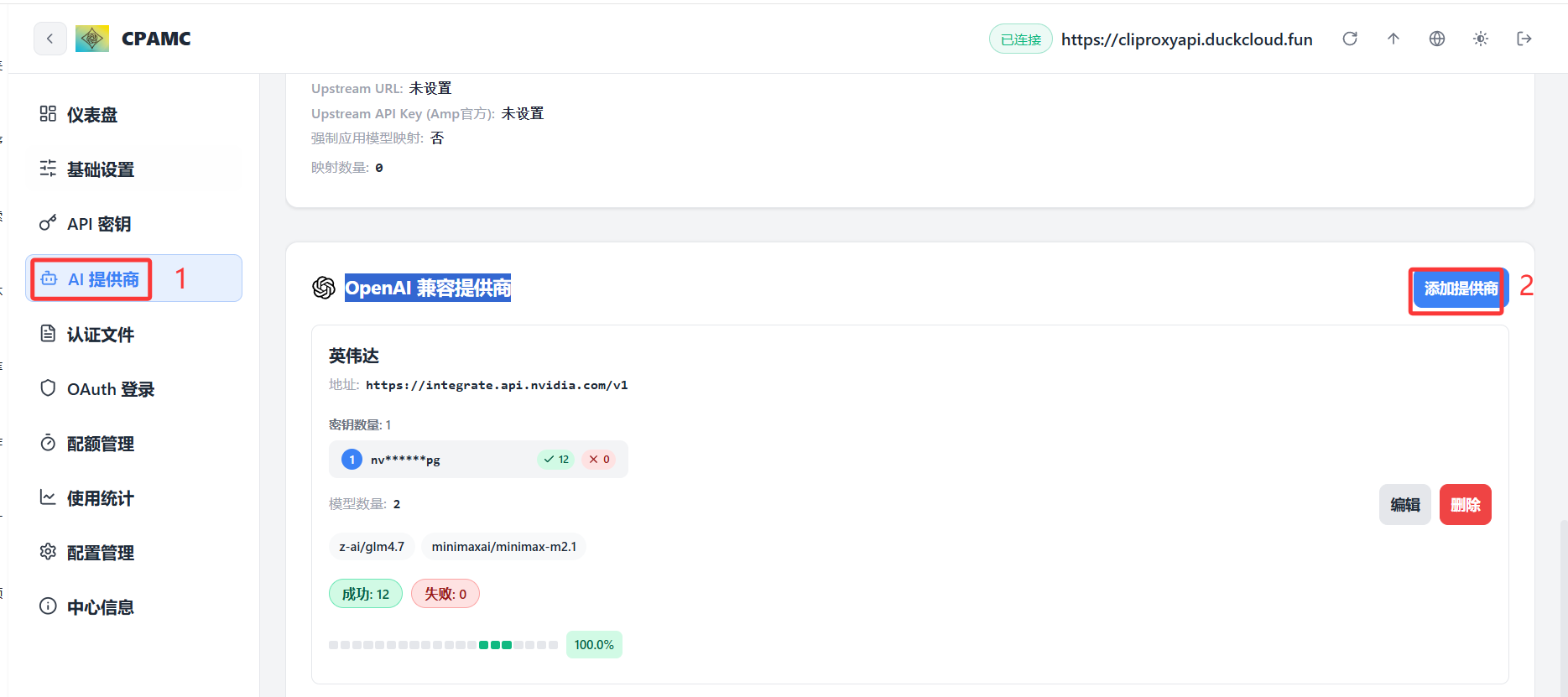The image size is (1568, 697).
Task: Open the language globe icon
Action: click(x=1437, y=39)
